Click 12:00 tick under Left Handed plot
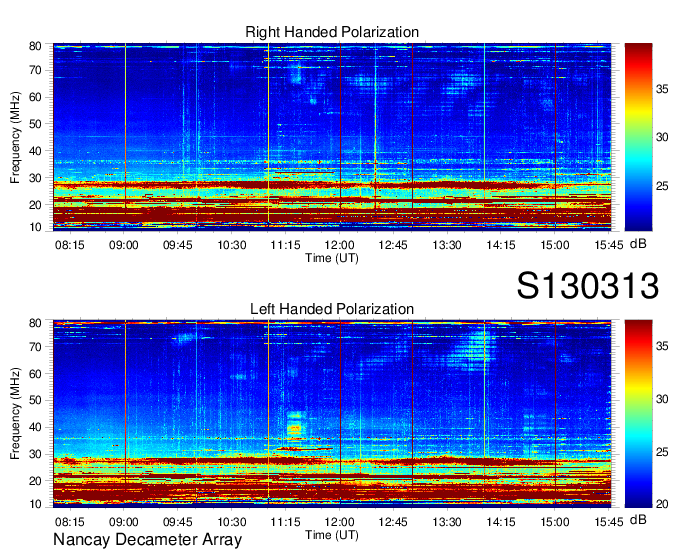The height and width of the screenshot is (552, 680). click(x=339, y=522)
